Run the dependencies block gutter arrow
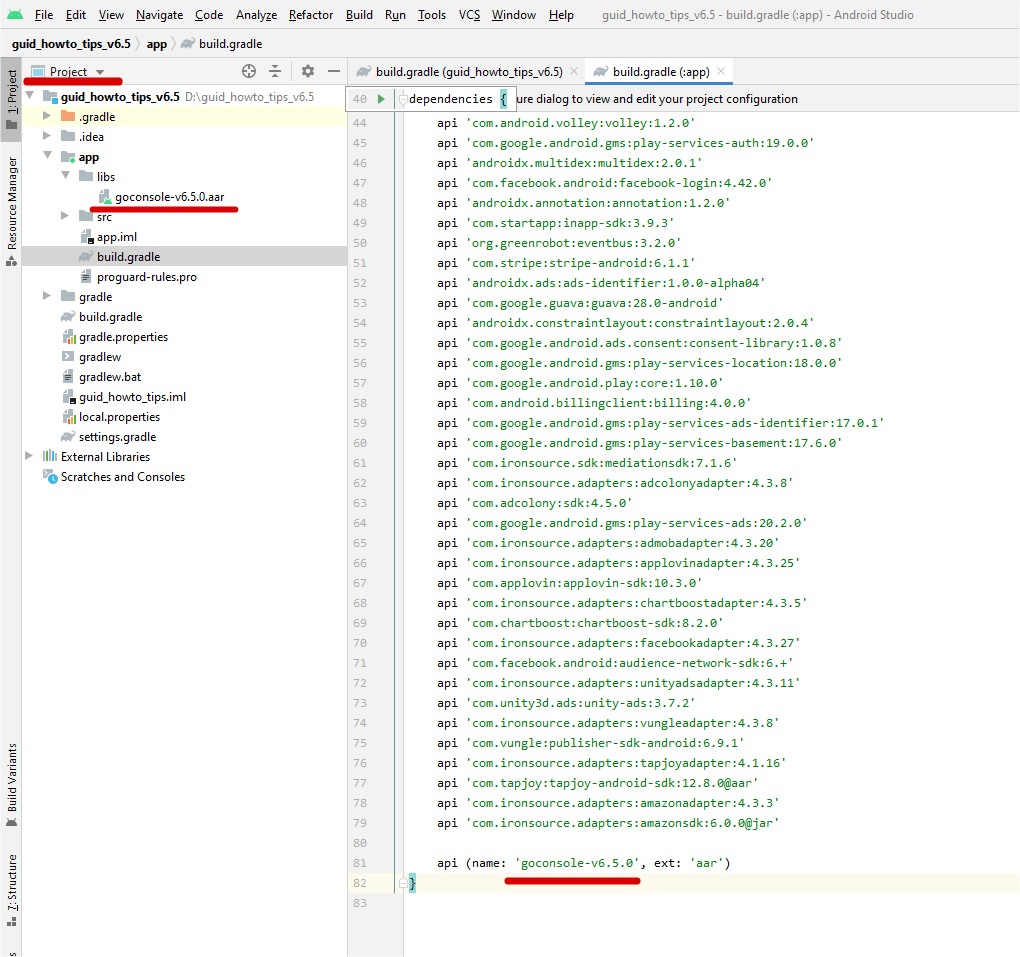 click(381, 99)
